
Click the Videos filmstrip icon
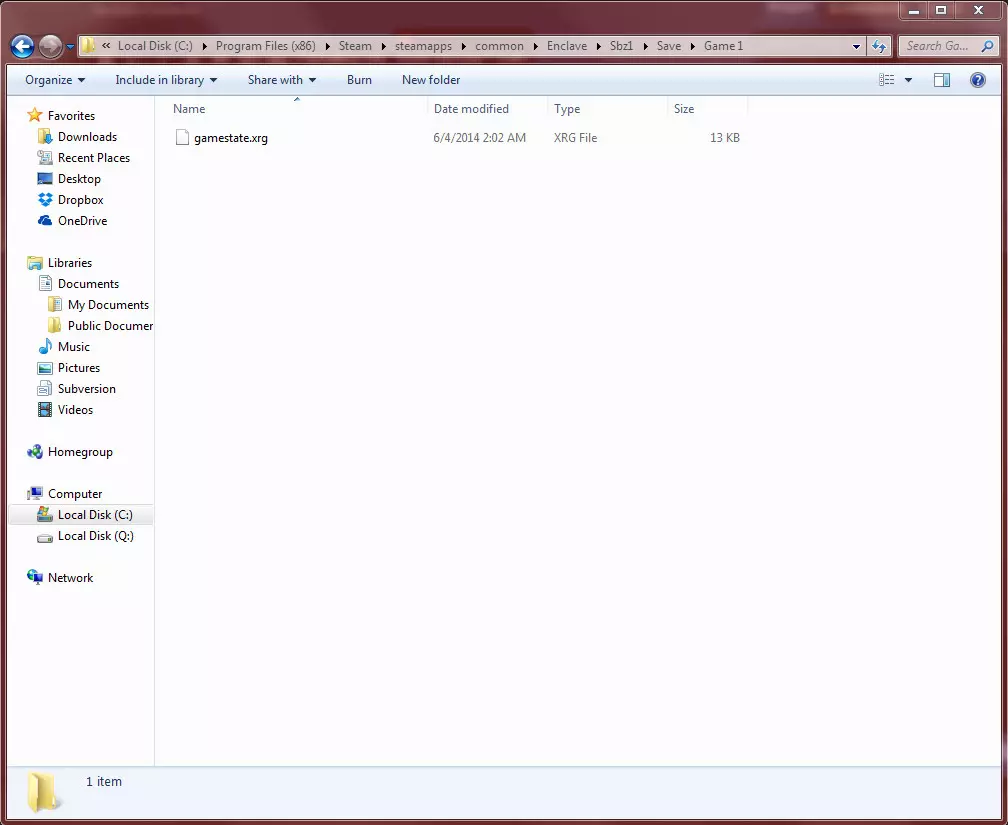click(45, 410)
